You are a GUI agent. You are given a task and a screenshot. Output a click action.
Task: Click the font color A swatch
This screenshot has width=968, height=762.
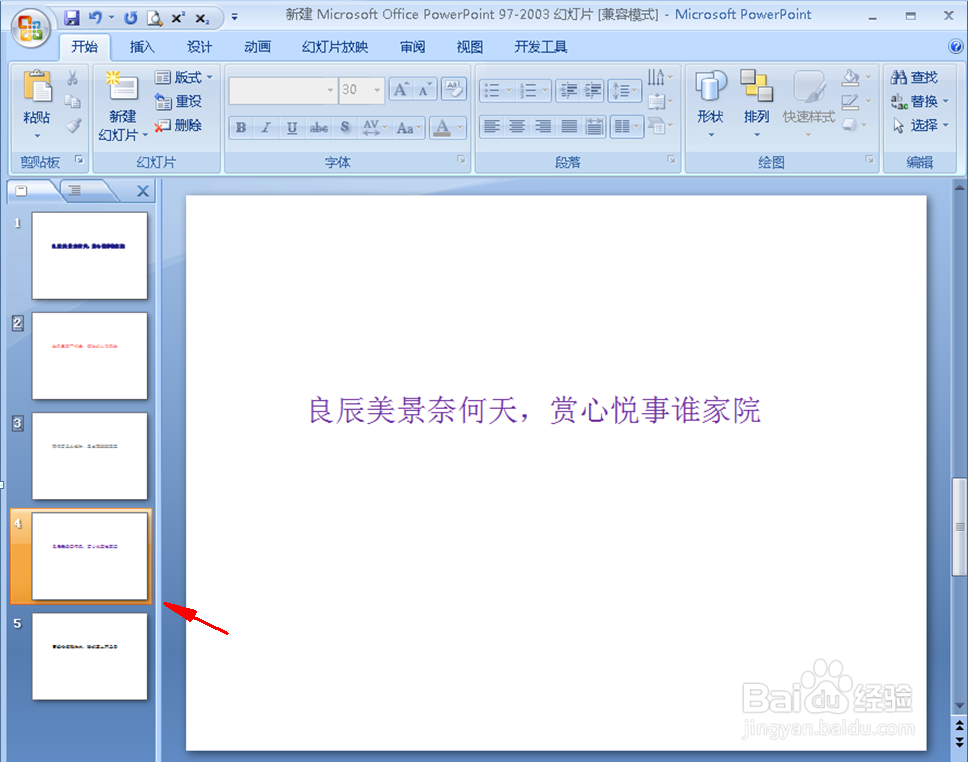point(442,128)
